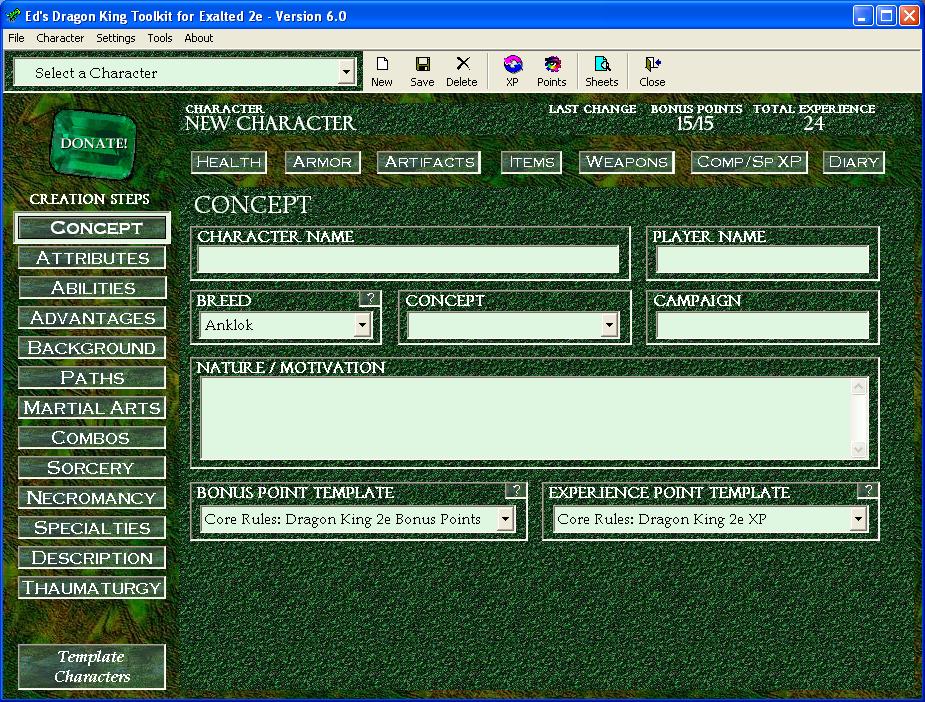This screenshot has height=702, width=925.
Task: Go to the Specialties creation step
Action: point(92,528)
